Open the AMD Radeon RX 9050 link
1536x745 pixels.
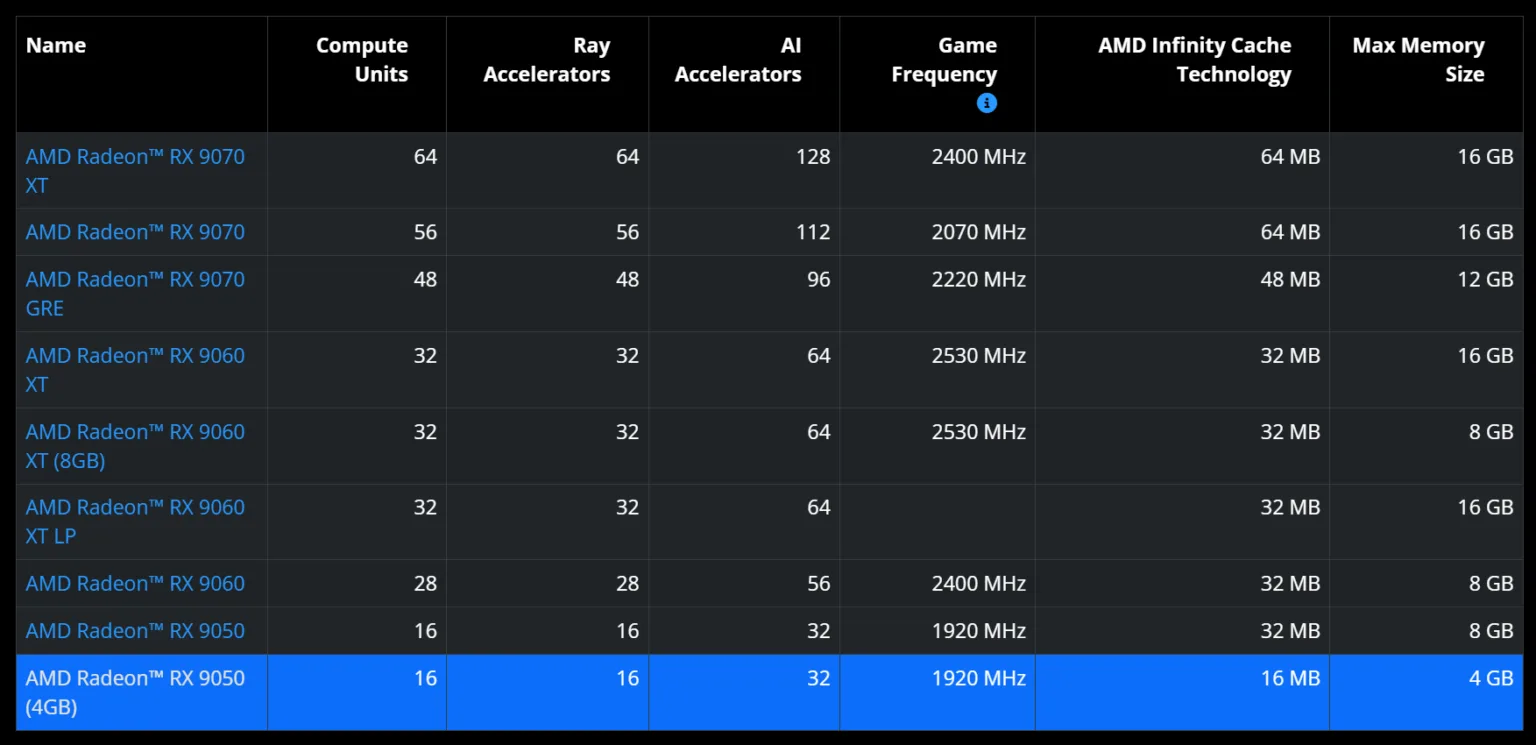(135, 631)
